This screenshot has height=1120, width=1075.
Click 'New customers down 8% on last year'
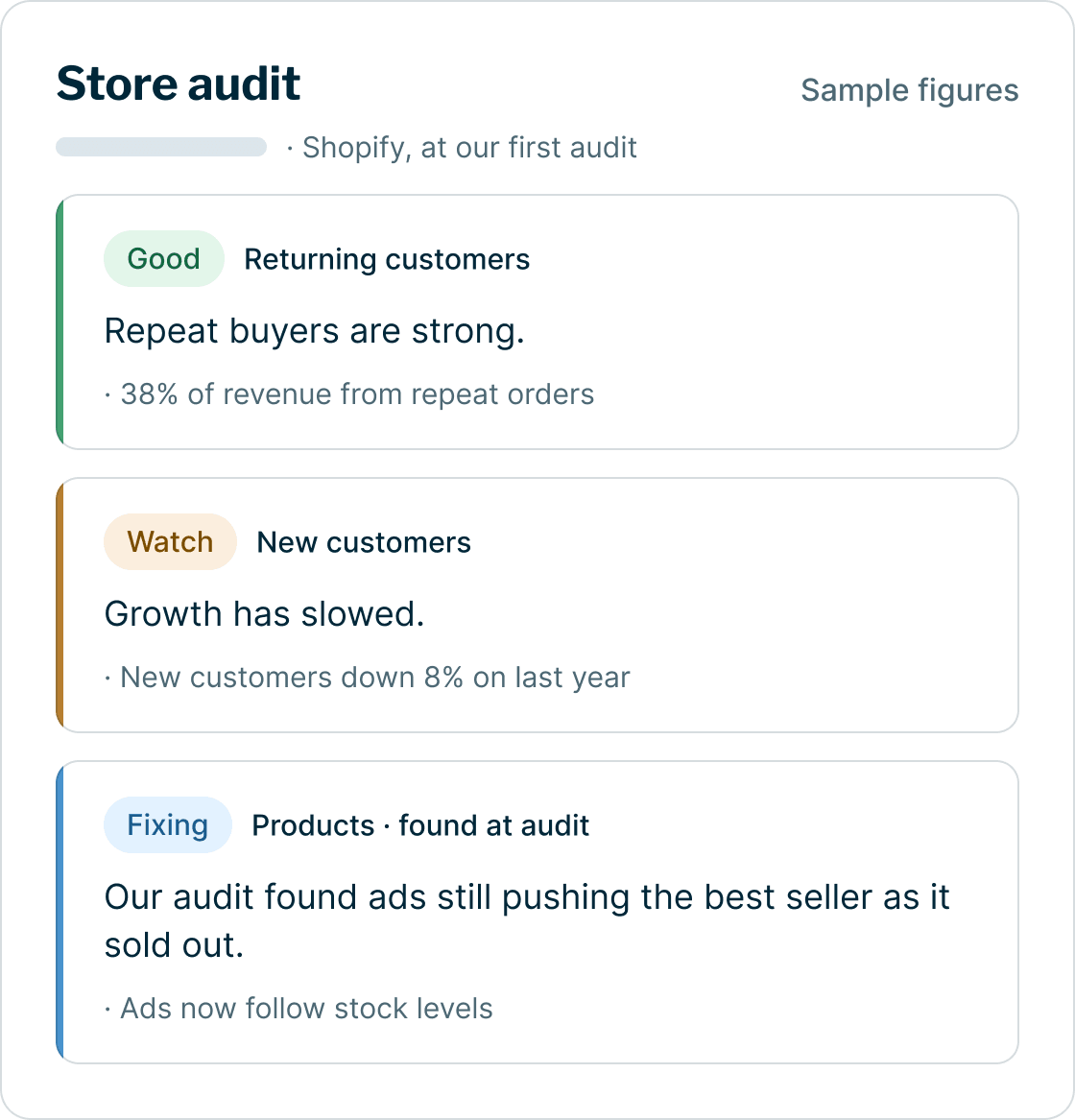point(375,678)
